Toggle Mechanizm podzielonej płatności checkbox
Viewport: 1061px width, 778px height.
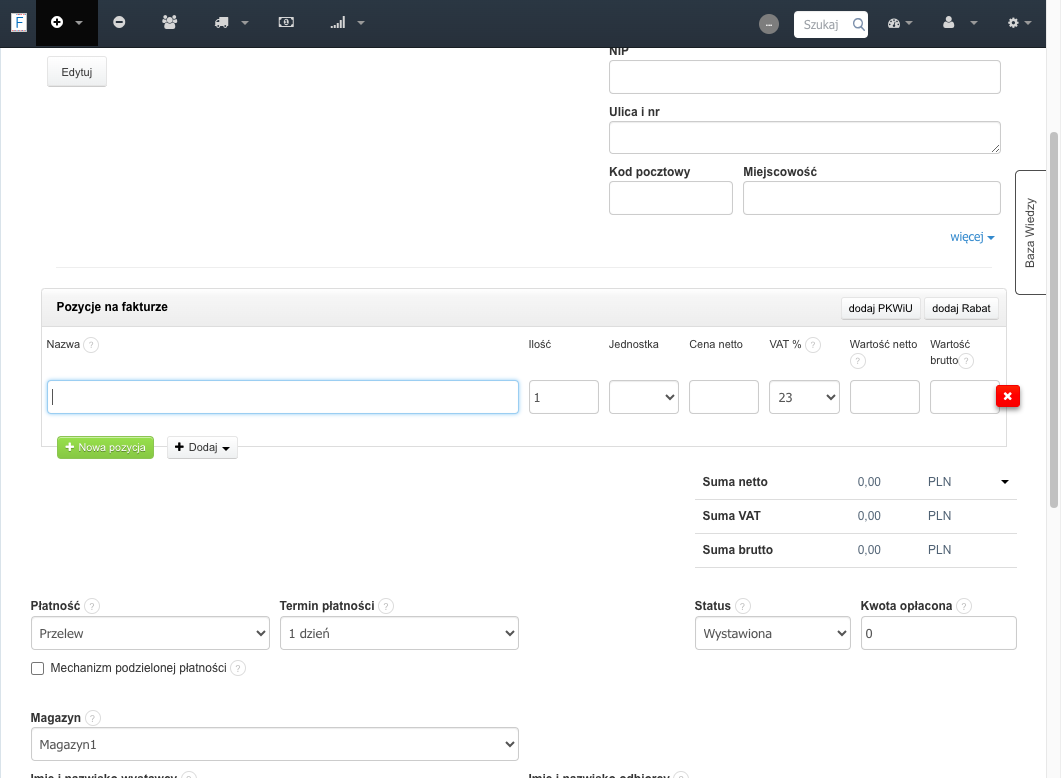tap(37, 668)
